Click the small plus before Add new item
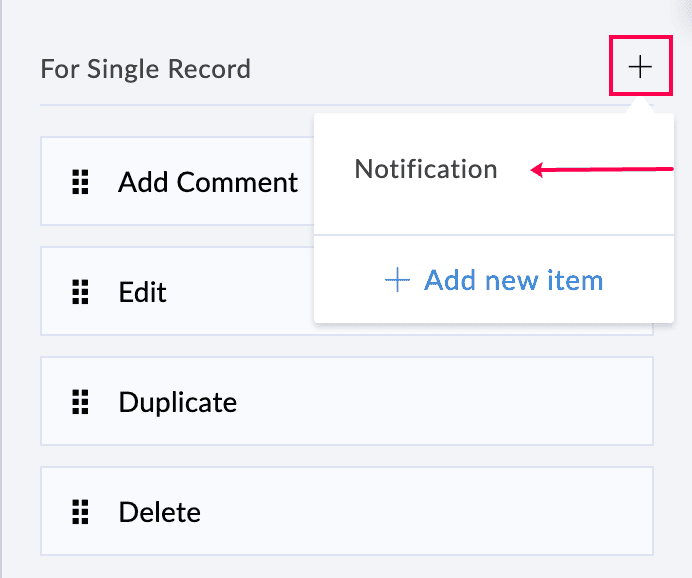692x578 pixels. 397,279
